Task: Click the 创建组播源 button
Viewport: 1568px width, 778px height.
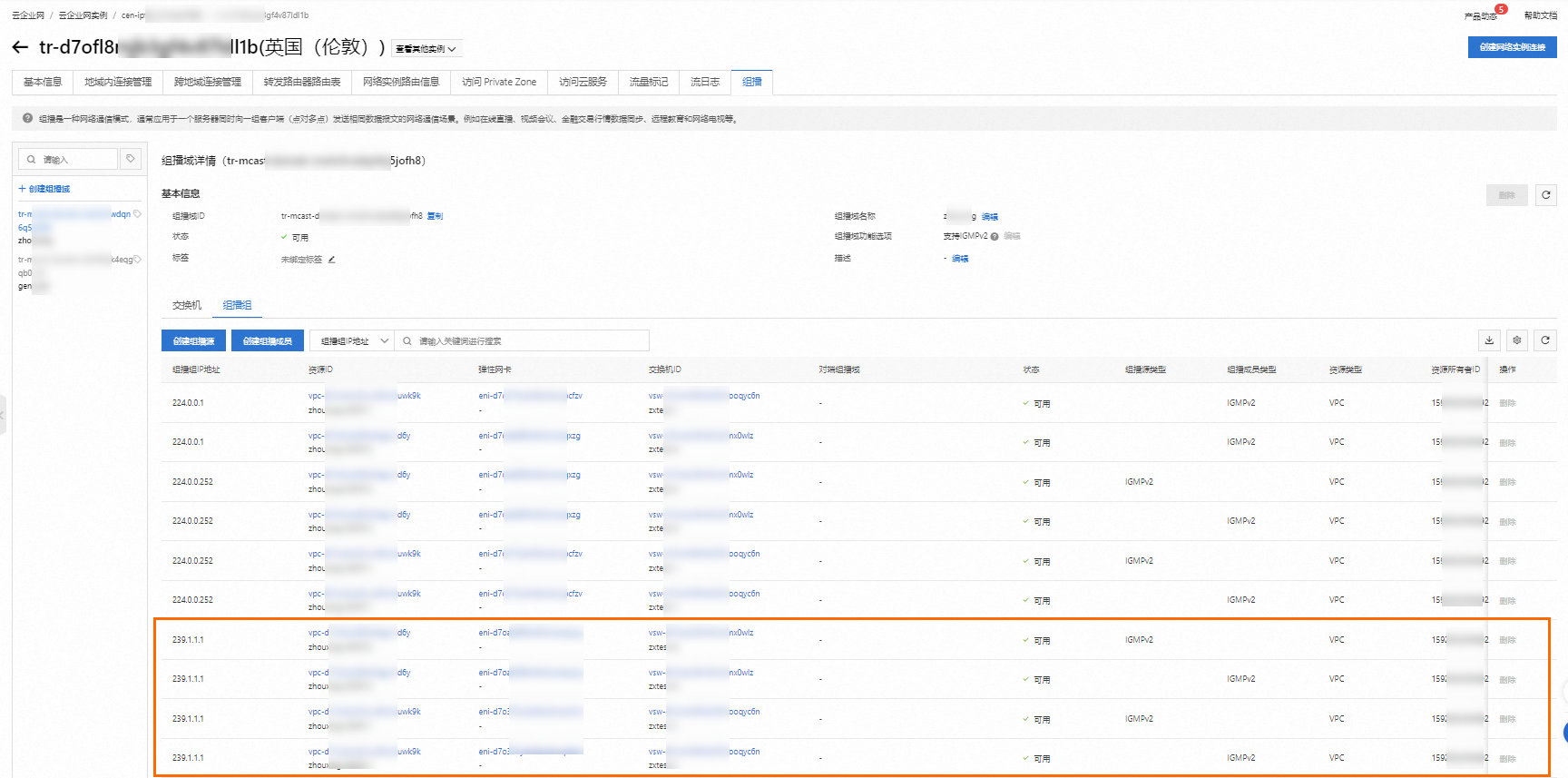Action: coord(193,341)
